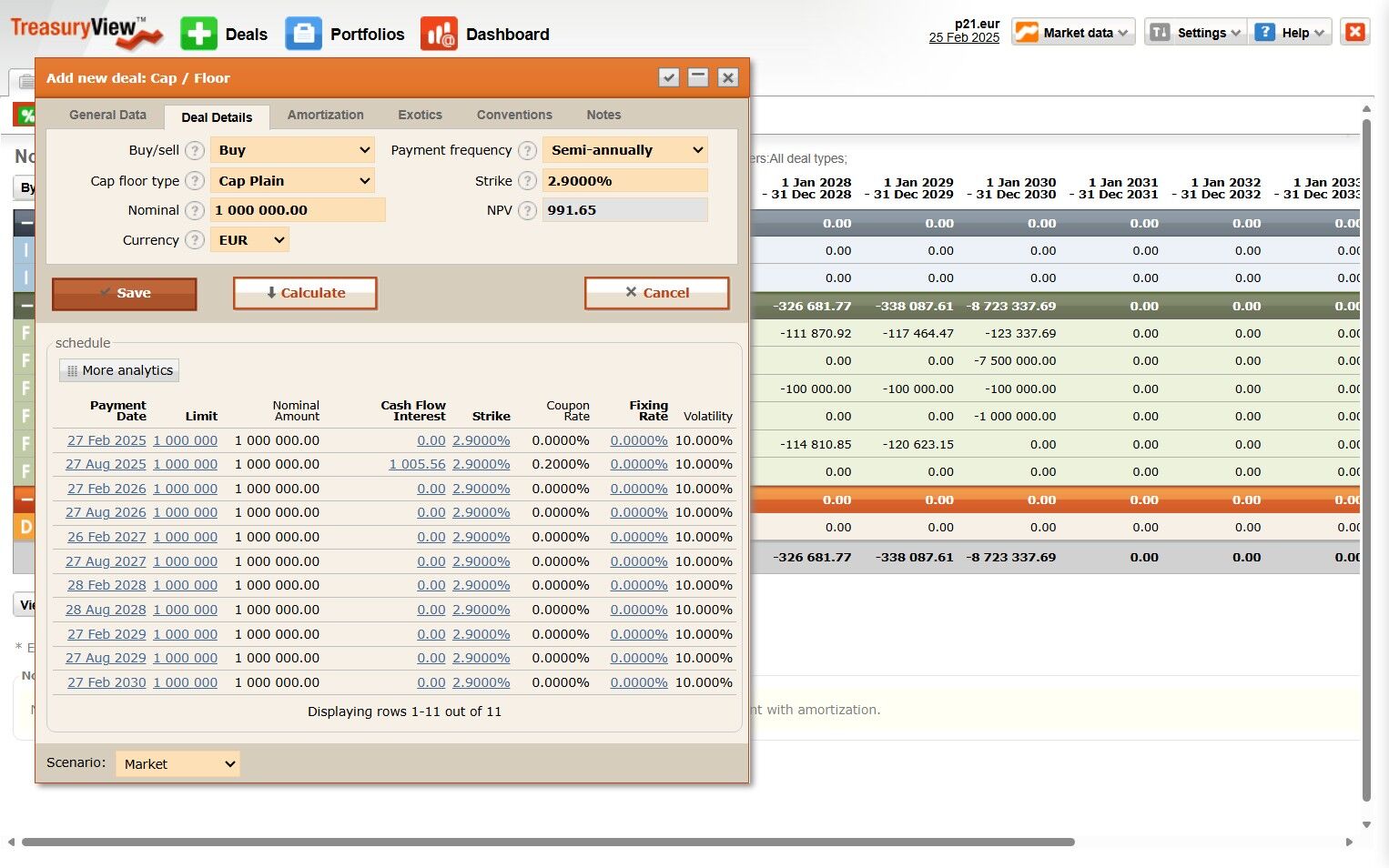Viewport: 1389px width, 868px height.
Task: Click the help icon beside Buy/sell
Action: tap(195, 150)
